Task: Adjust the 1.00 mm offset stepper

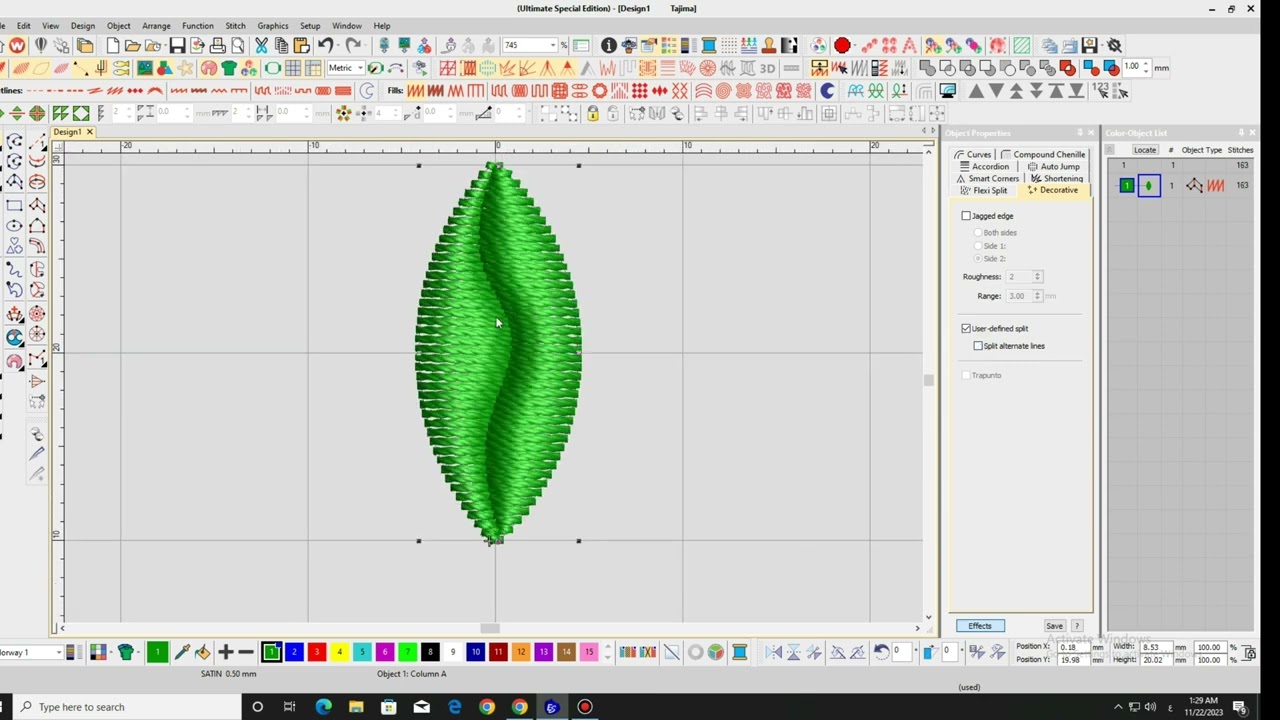Action: click(x=1147, y=68)
